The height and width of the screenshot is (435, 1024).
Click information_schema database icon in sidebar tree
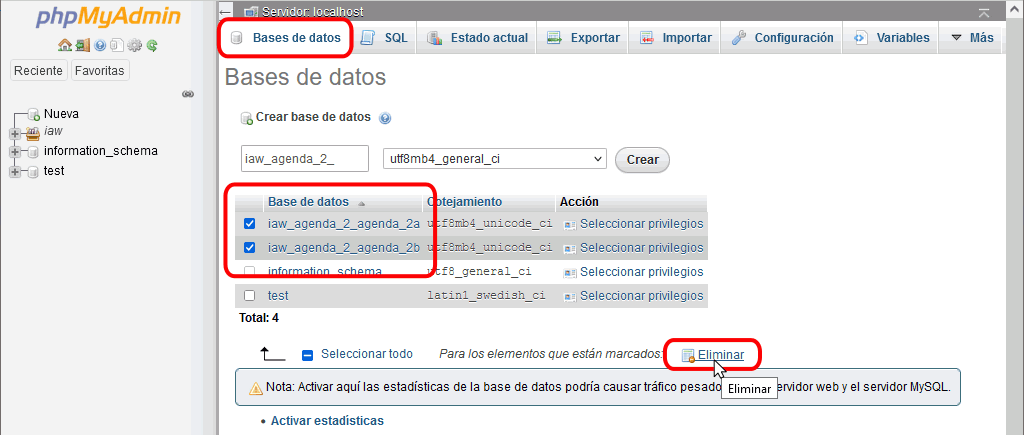[x=33, y=152]
